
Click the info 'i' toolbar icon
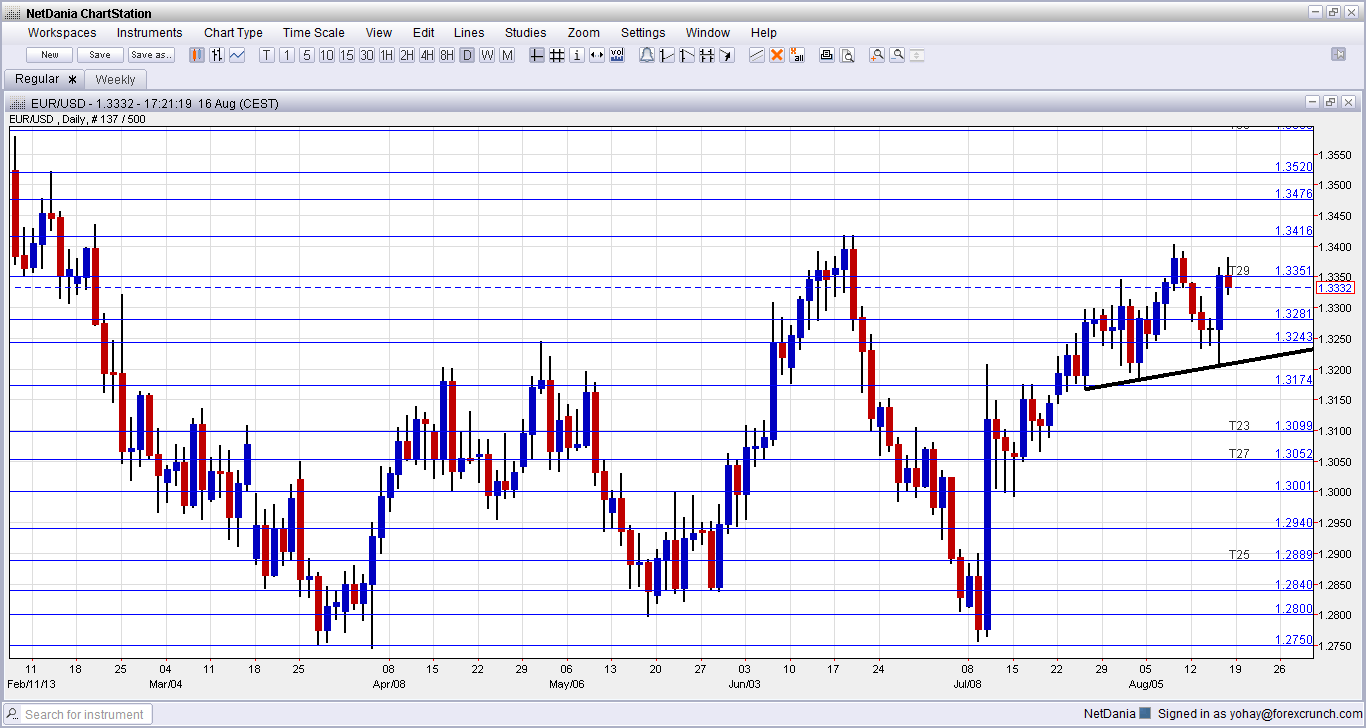coord(577,55)
